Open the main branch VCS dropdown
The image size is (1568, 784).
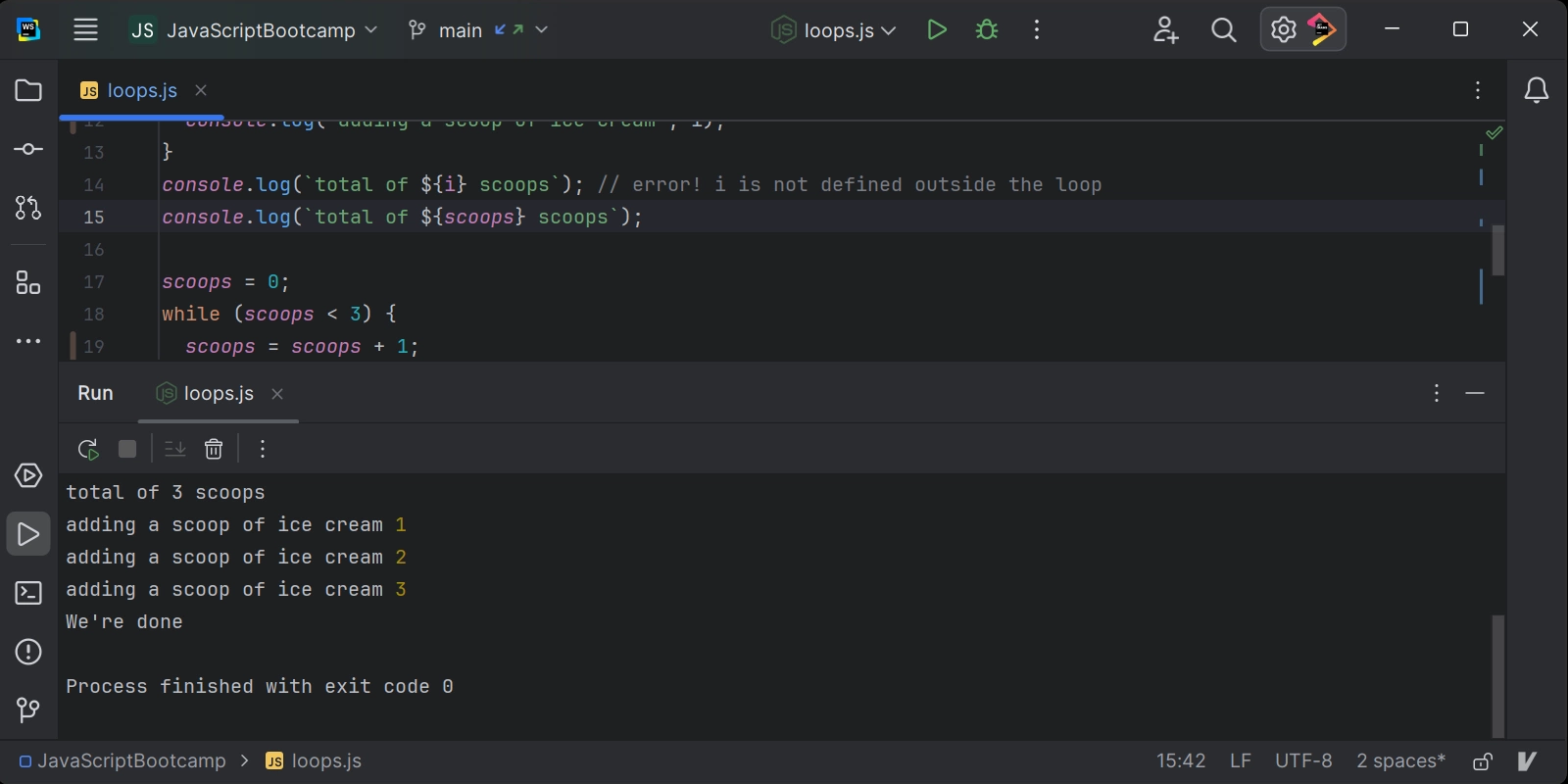(478, 29)
